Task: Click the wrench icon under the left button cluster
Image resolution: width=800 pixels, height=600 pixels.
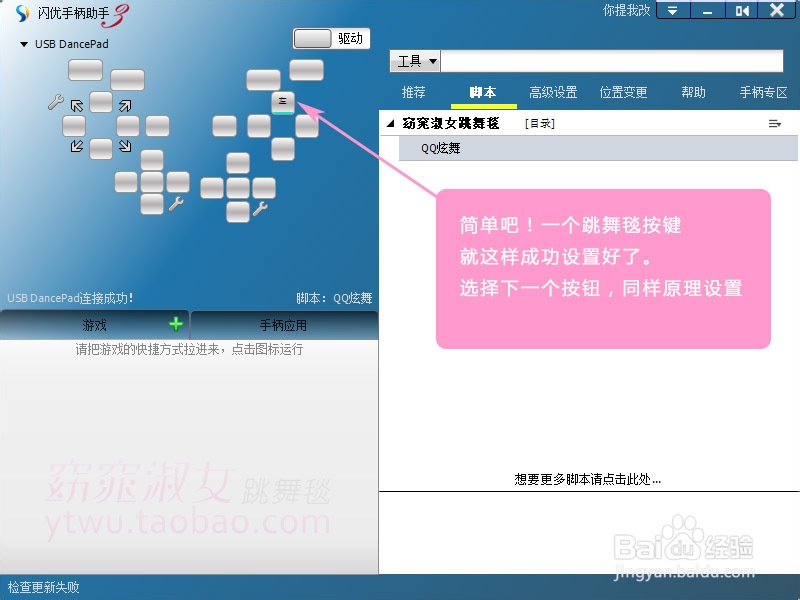Action: 177,202
